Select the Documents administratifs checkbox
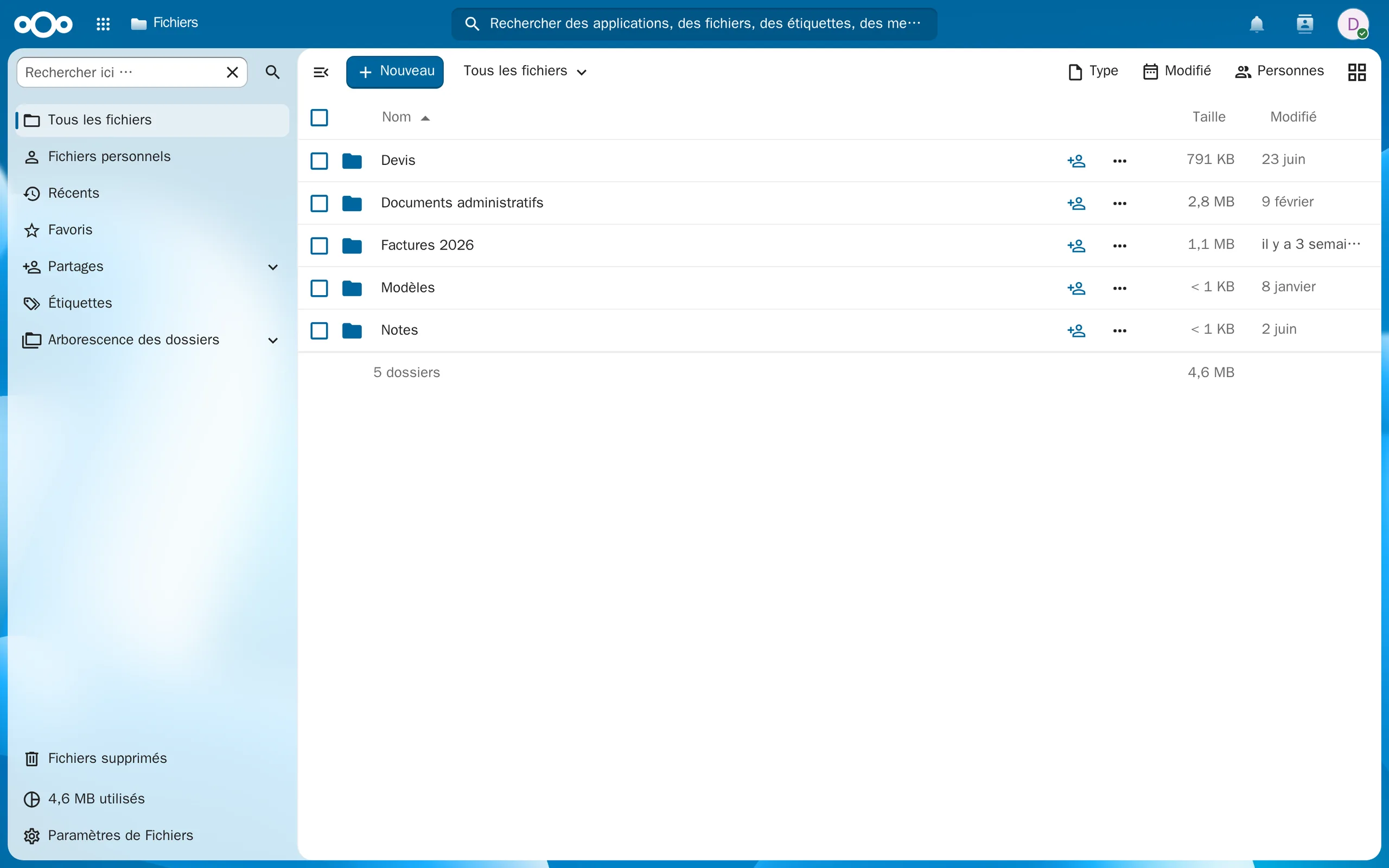This screenshot has height=868, width=1389. [319, 203]
